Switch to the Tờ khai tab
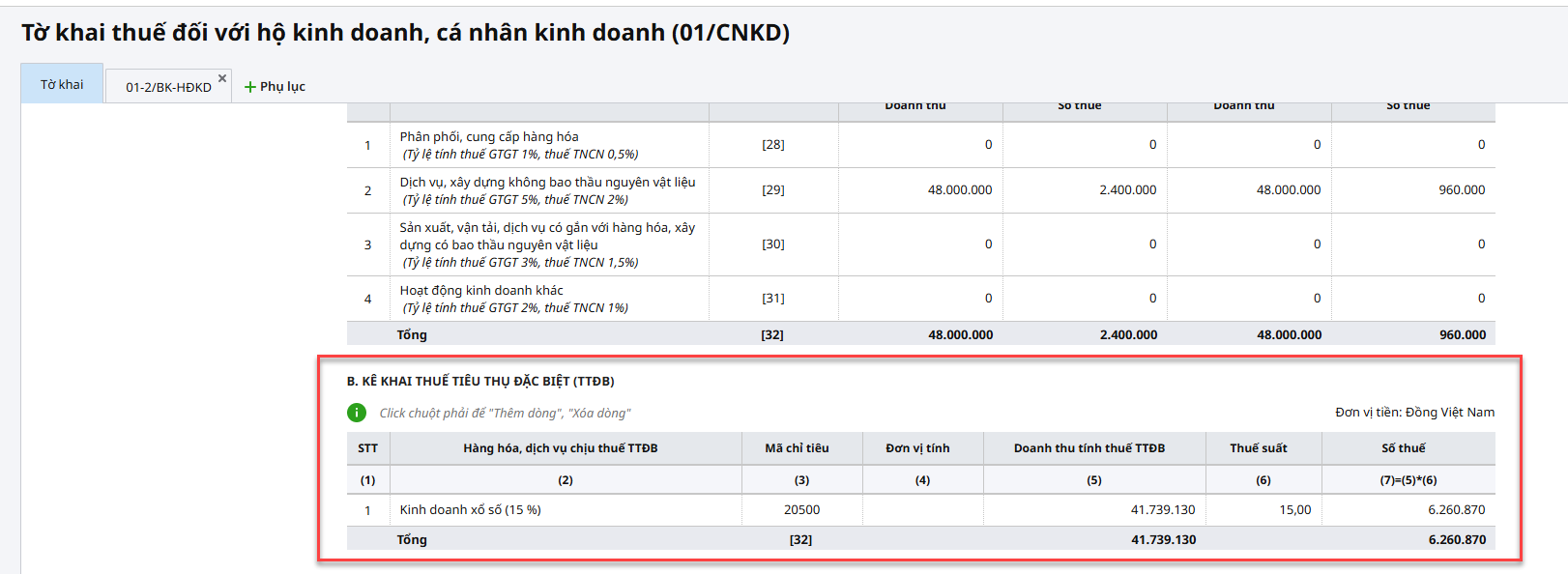This screenshot has width=1568, height=574. pos(62,85)
